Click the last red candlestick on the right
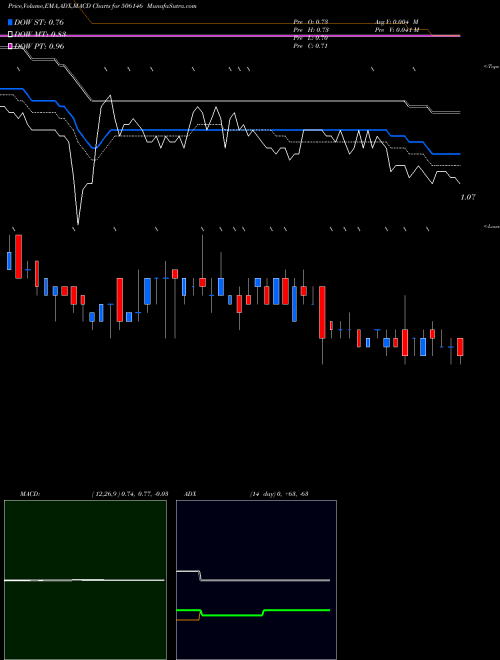This screenshot has height=660, width=500. click(460, 347)
